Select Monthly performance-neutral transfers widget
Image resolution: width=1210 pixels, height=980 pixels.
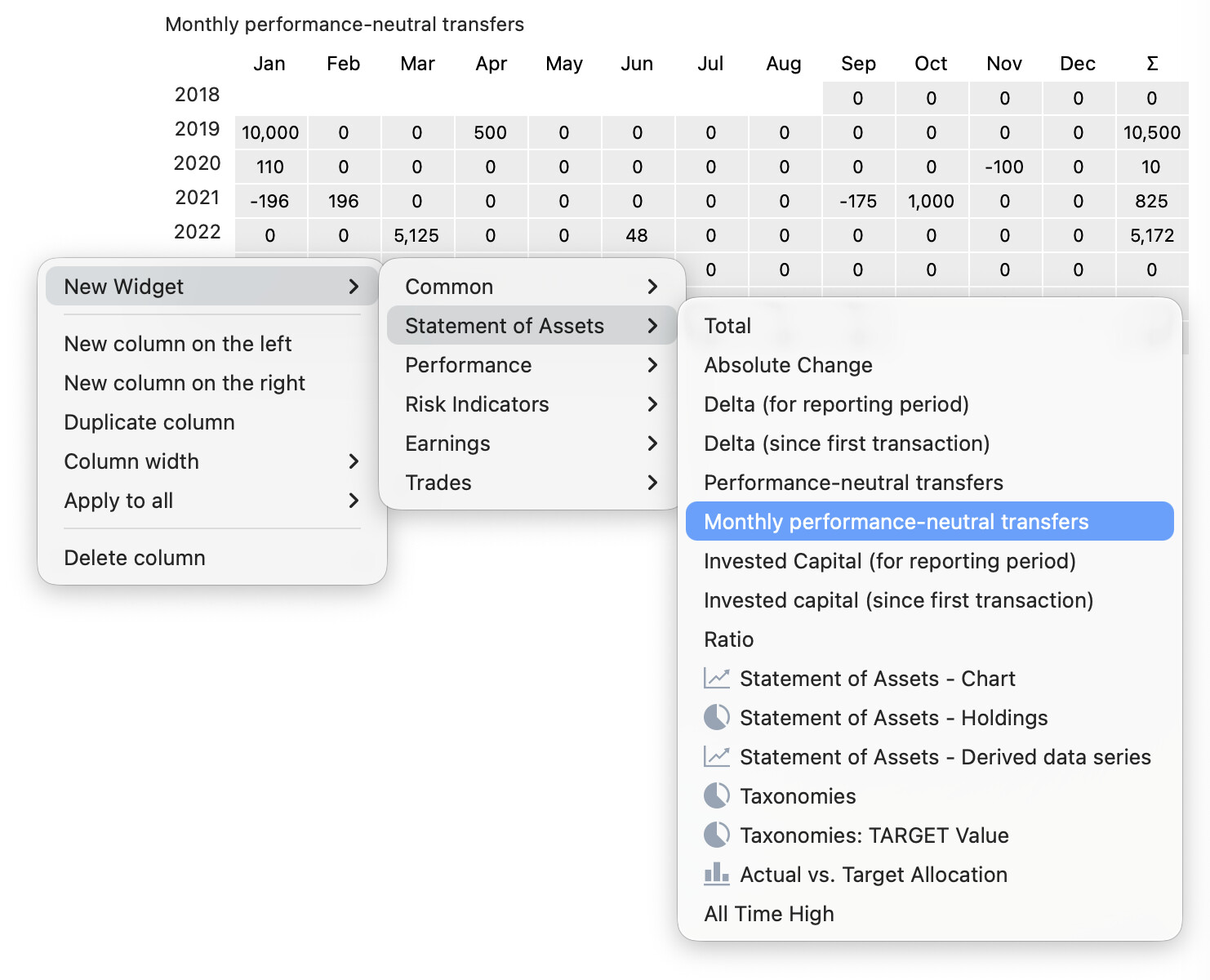click(896, 522)
